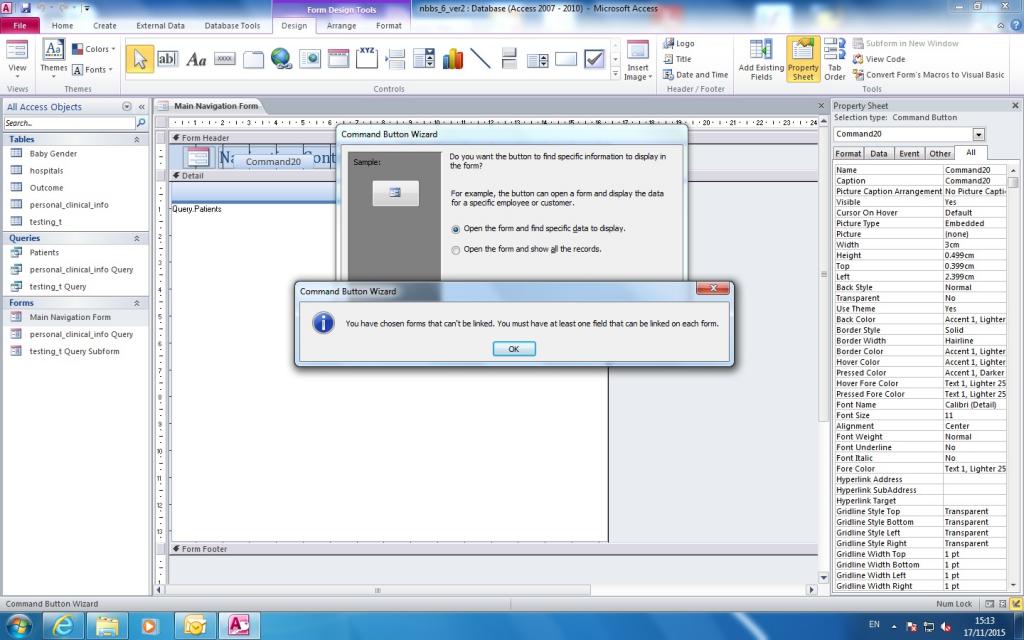Choose the Navigation Control tool
Viewport: 1024px width, 640px height.
coord(338,59)
